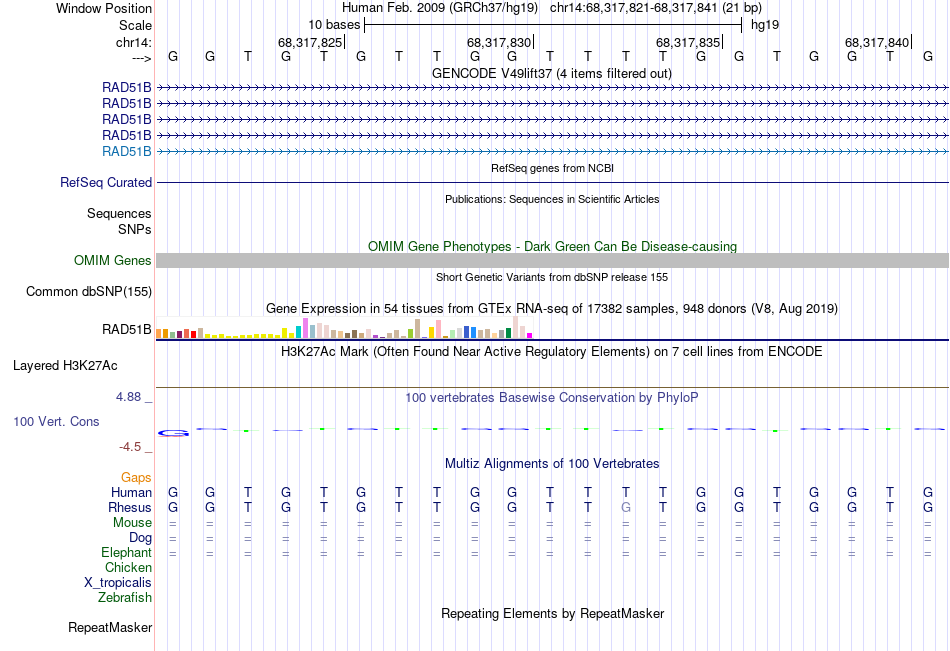Image resolution: width=950 pixels, height=651 pixels.
Task: Click the large blue G PhyloP logo
Action: click(173, 433)
